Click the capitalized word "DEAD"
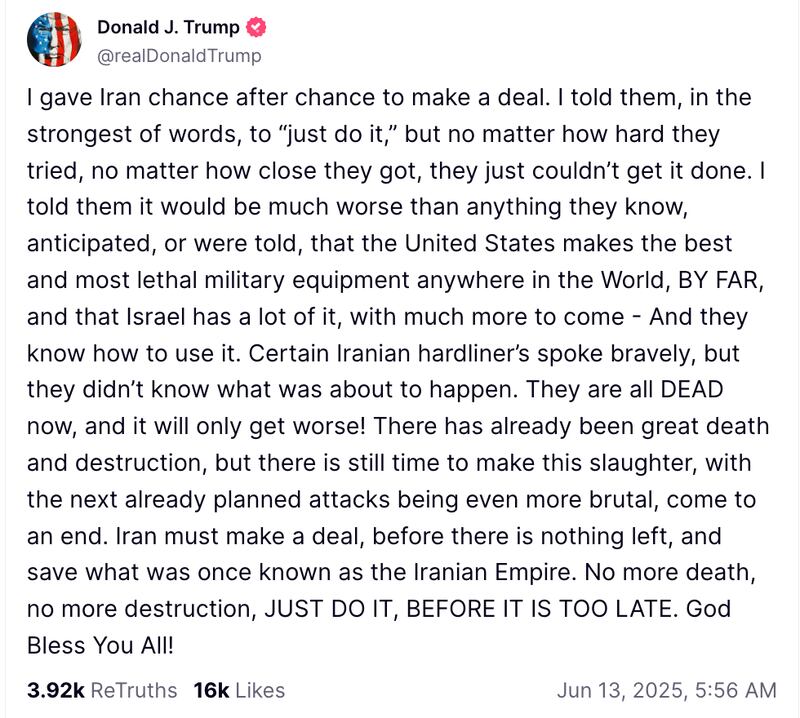Screen dimensions: 800x718 pyautogui.click(x=728, y=389)
